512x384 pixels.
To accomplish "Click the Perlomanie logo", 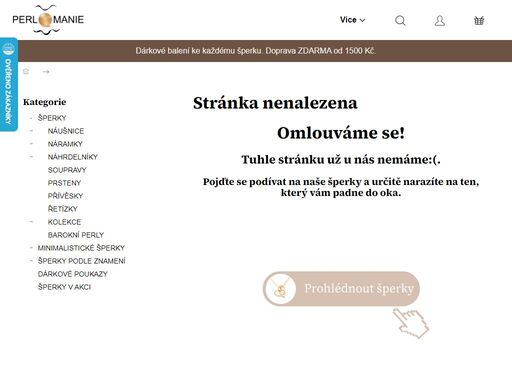I will coord(48,20).
